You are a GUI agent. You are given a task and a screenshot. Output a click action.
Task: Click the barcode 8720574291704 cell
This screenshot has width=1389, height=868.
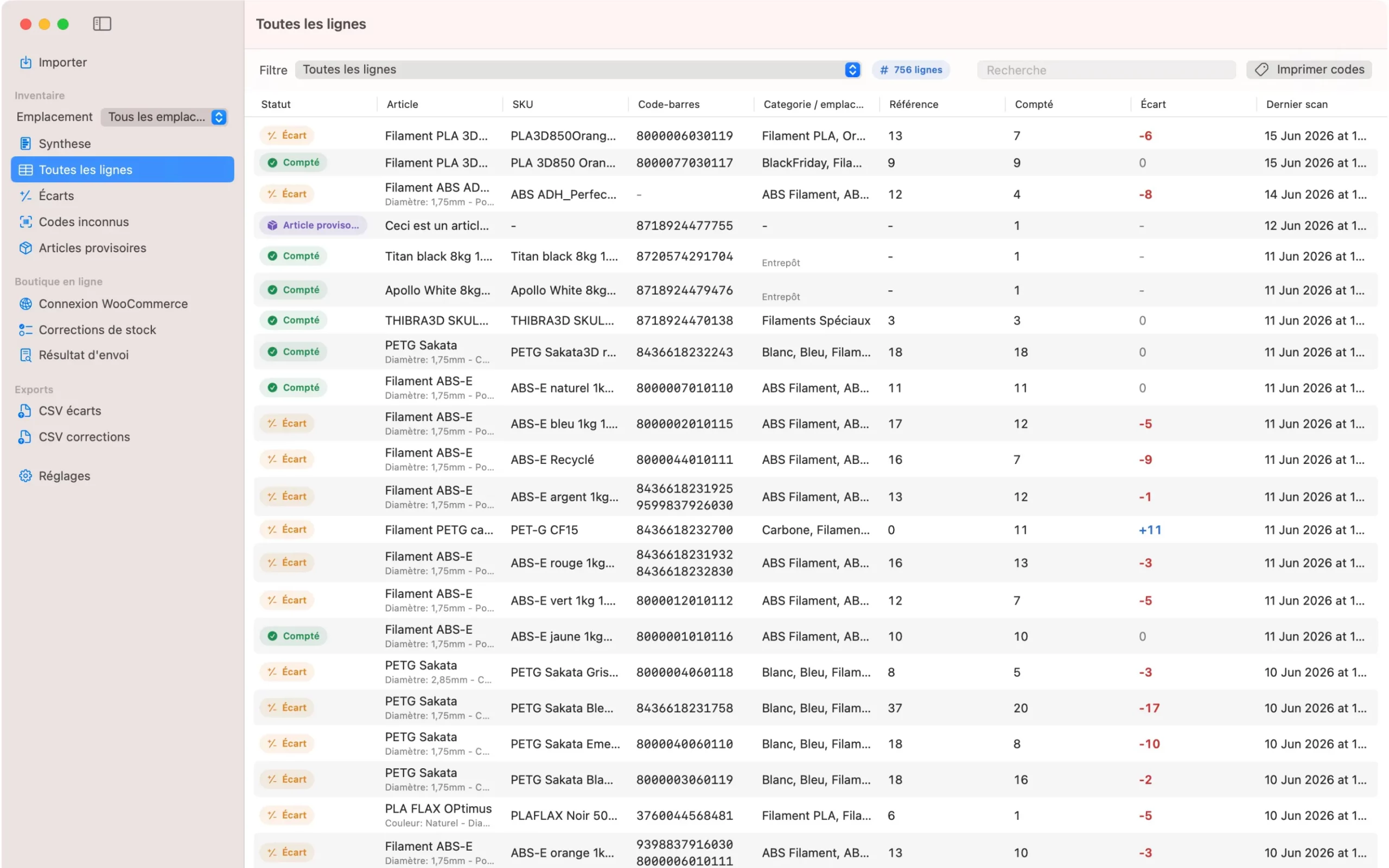pyautogui.click(x=684, y=256)
